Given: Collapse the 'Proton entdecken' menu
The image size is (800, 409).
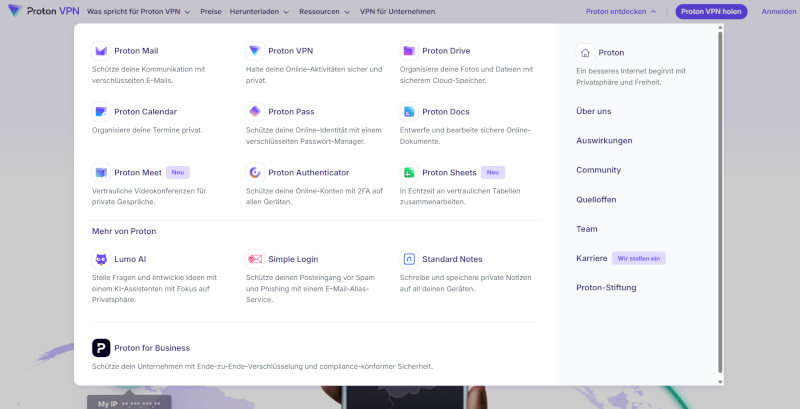Looking at the screenshot, I should pos(621,11).
